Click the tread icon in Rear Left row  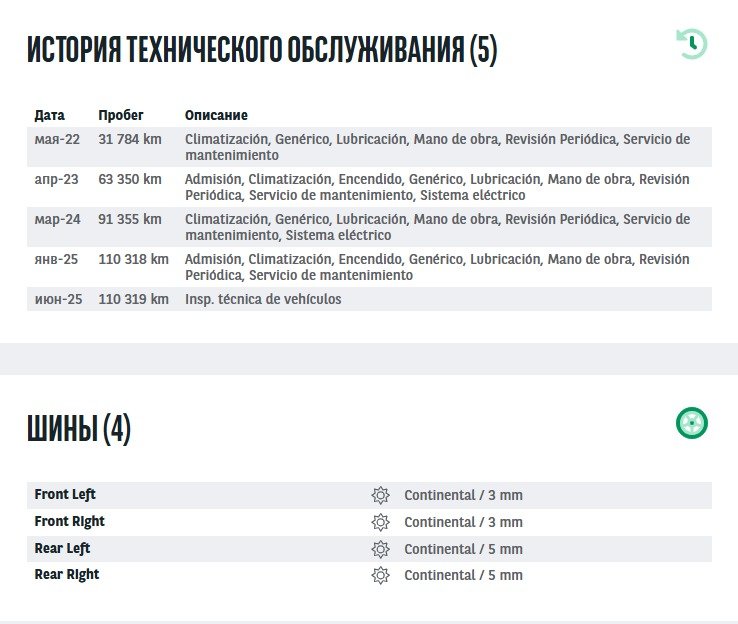380,549
